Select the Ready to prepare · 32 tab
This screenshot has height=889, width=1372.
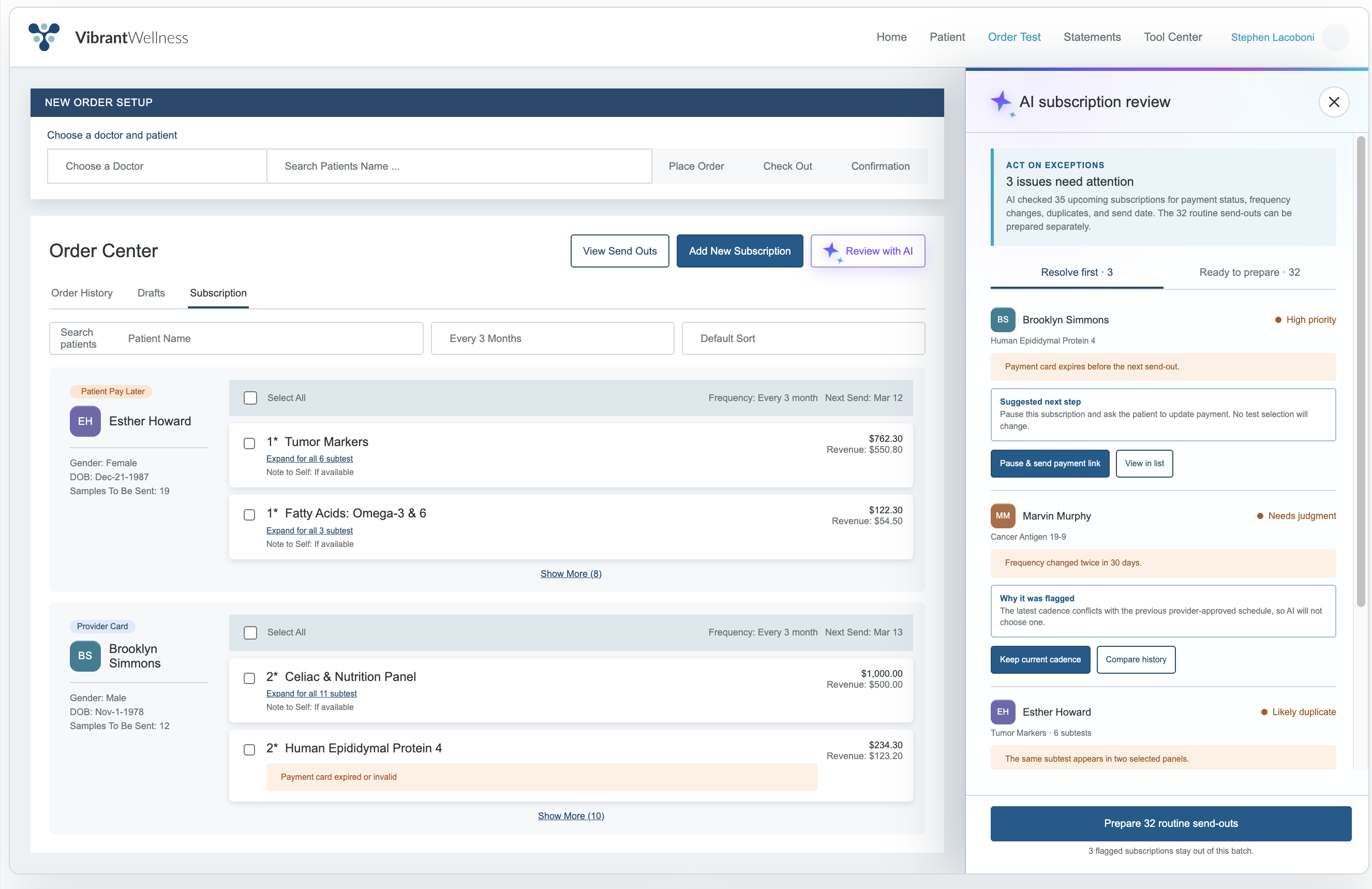click(x=1249, y=272)
